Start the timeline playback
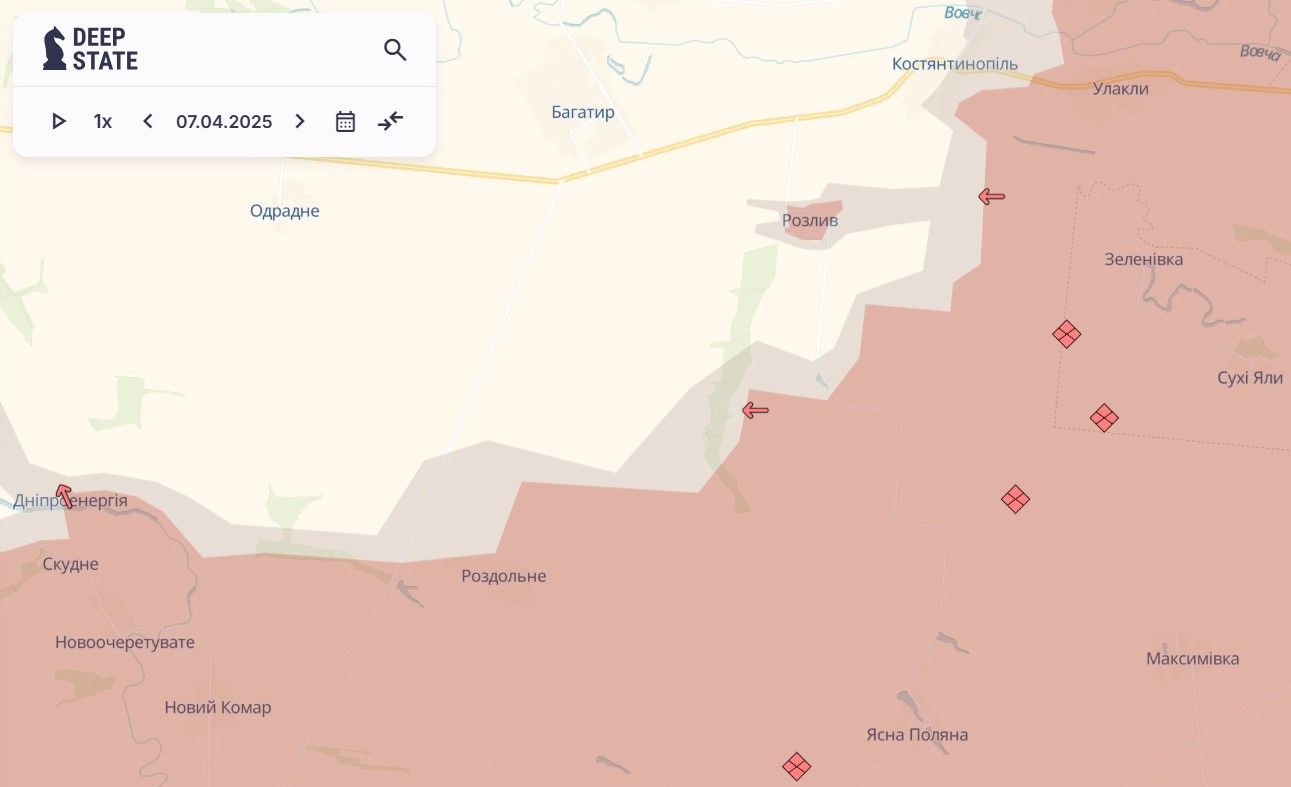 pos(59,122)
